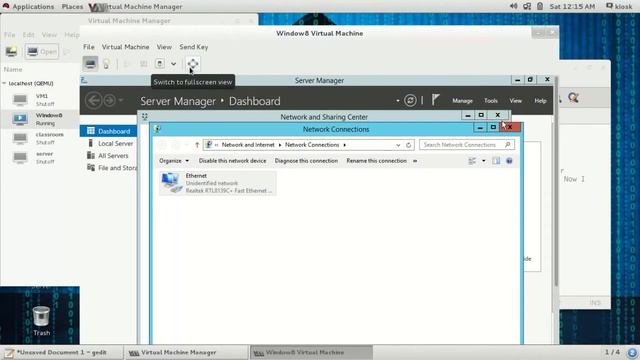Open the Virtual Machine menu
Viewport: 640px width, 360px height.
click(x=125, y=47)
